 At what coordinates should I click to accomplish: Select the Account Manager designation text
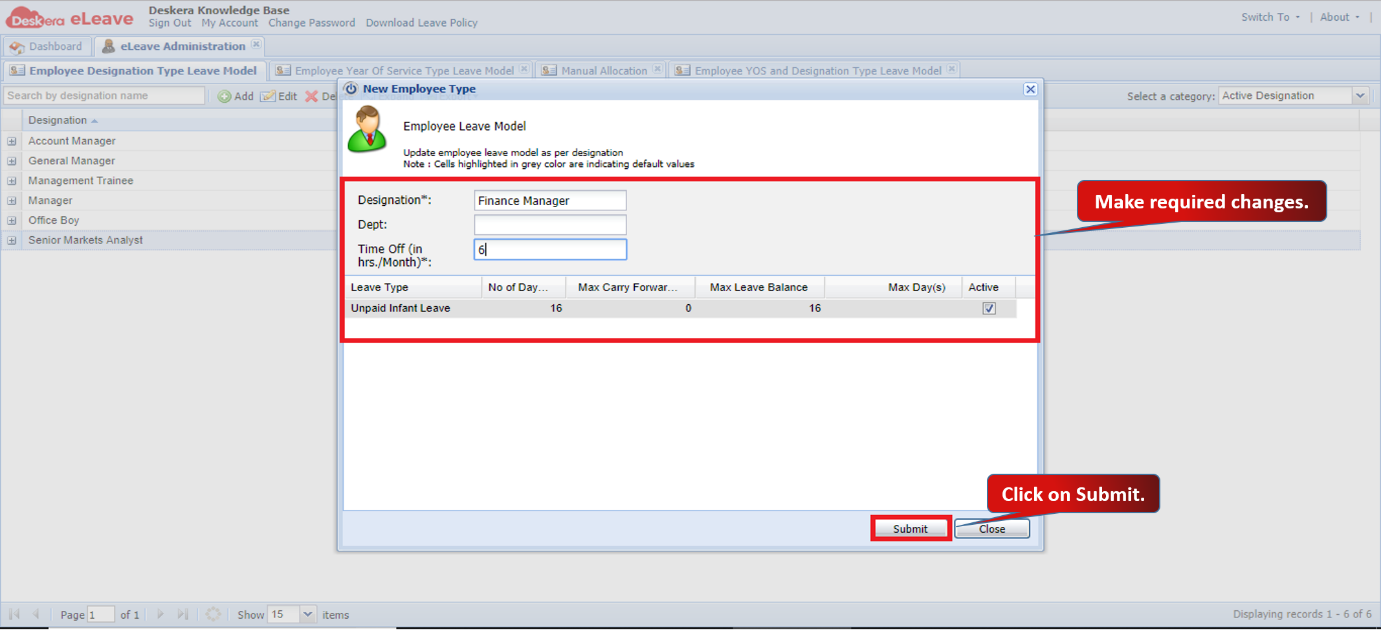[x=72, y=141]
